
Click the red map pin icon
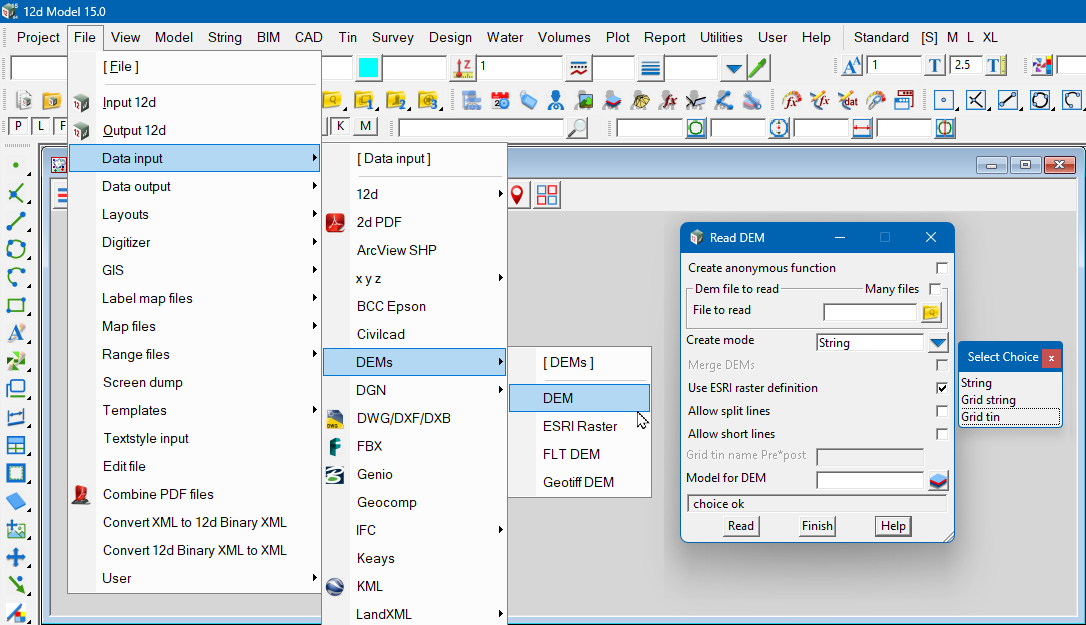517,195
